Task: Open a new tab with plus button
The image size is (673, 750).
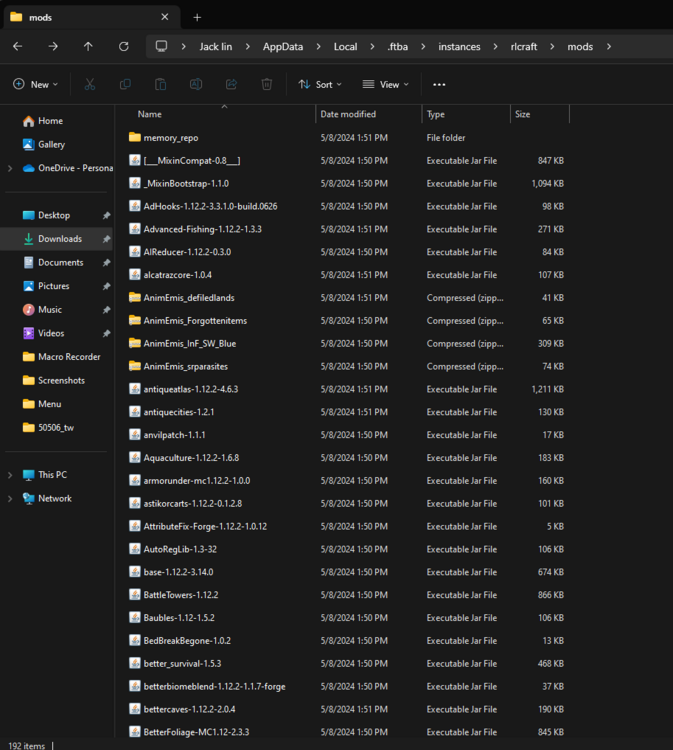Action: point(197,18)
